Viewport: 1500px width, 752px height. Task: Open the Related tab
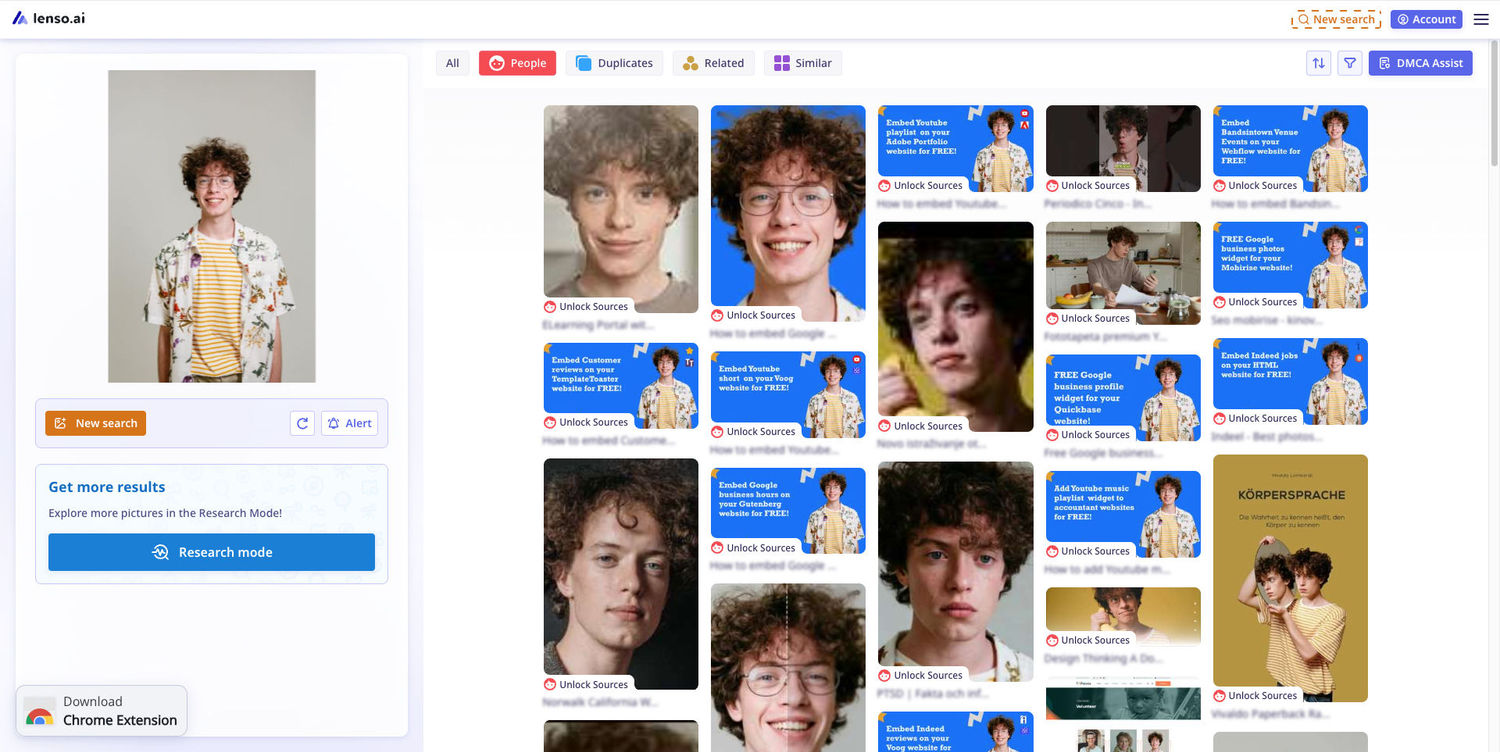[x=713, y=63]
